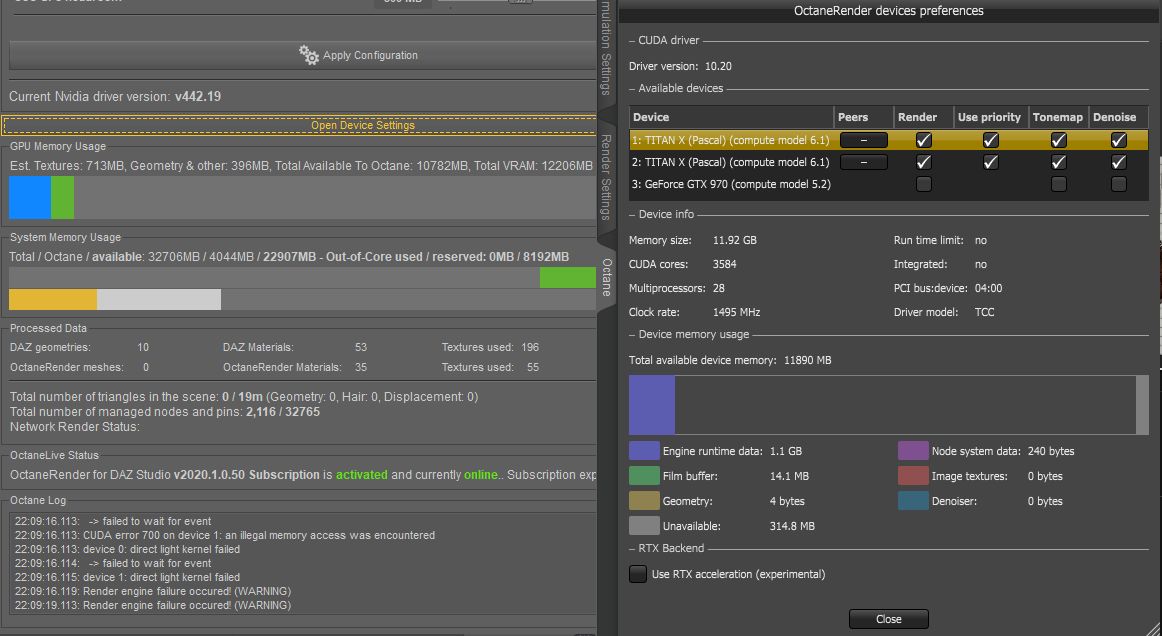
Task: Click the Film buffer green color swatch
Action: (644, 476)
